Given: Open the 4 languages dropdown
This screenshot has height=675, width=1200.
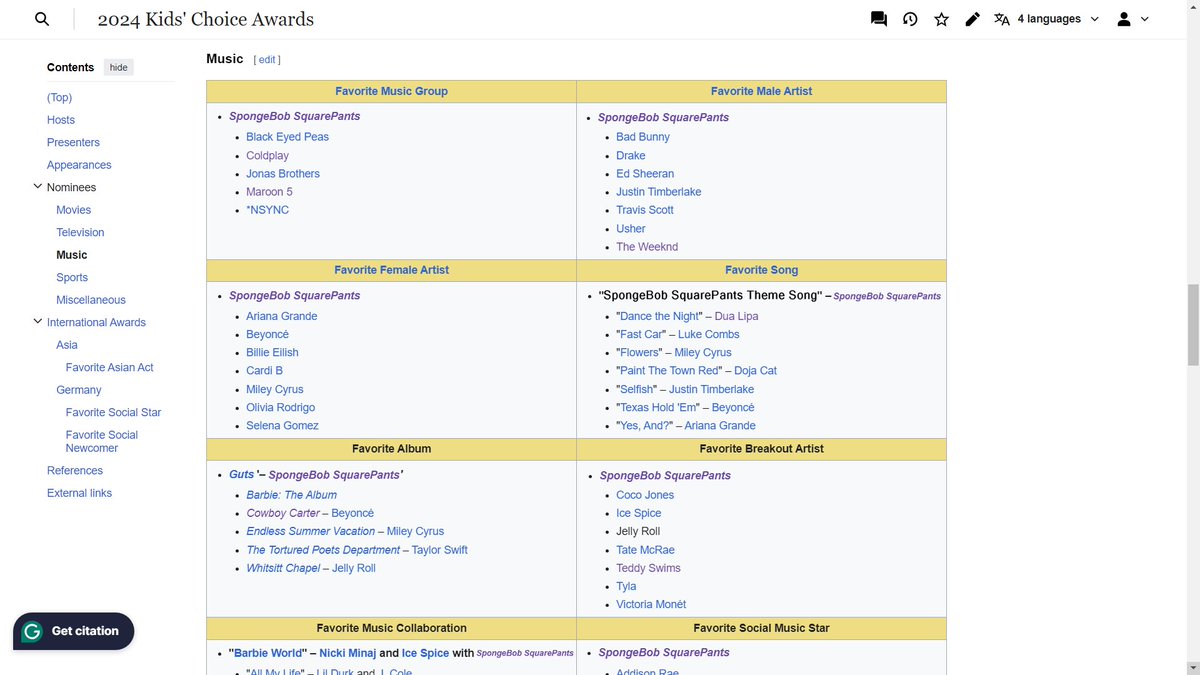Looking at the screenshot, I should (x=1046, y=19).
